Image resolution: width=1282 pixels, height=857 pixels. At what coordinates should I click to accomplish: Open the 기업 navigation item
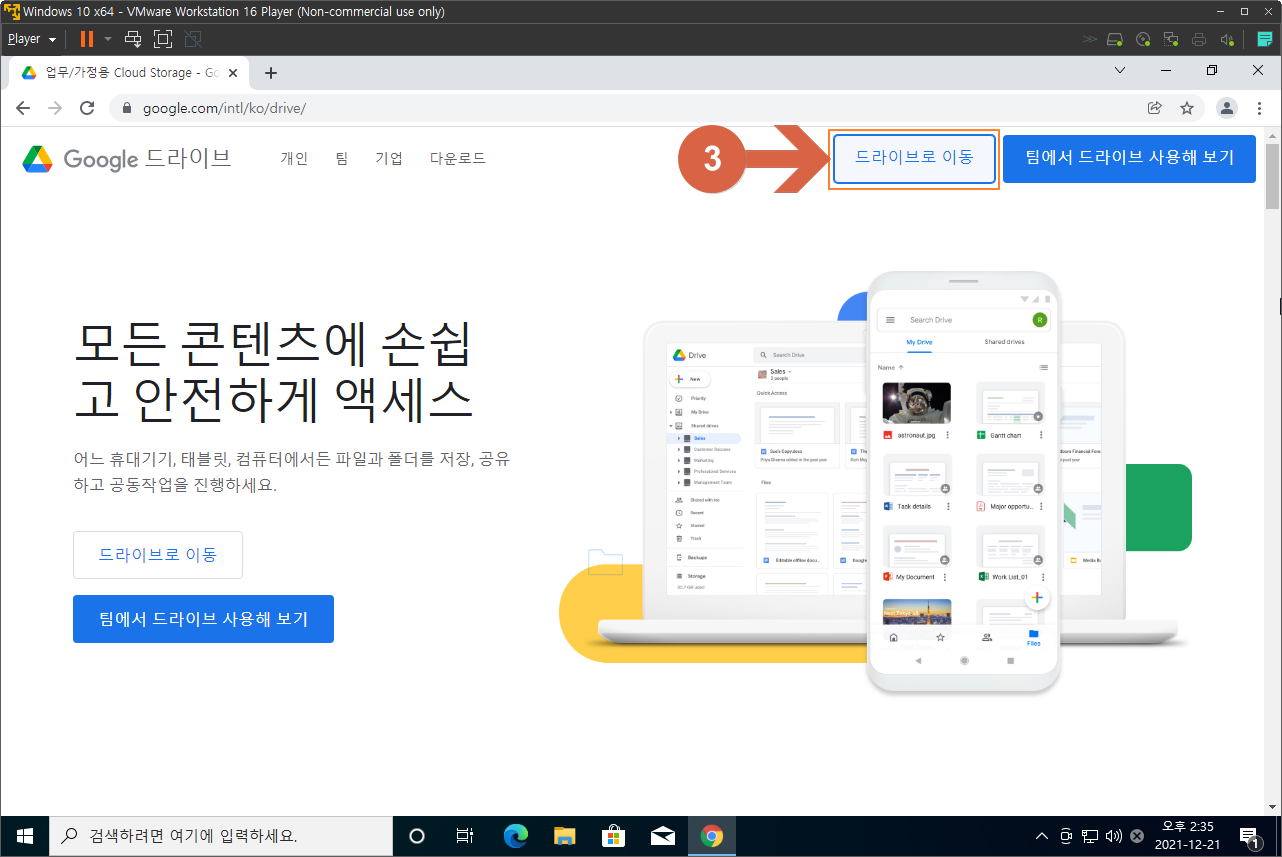click(389, 158)
